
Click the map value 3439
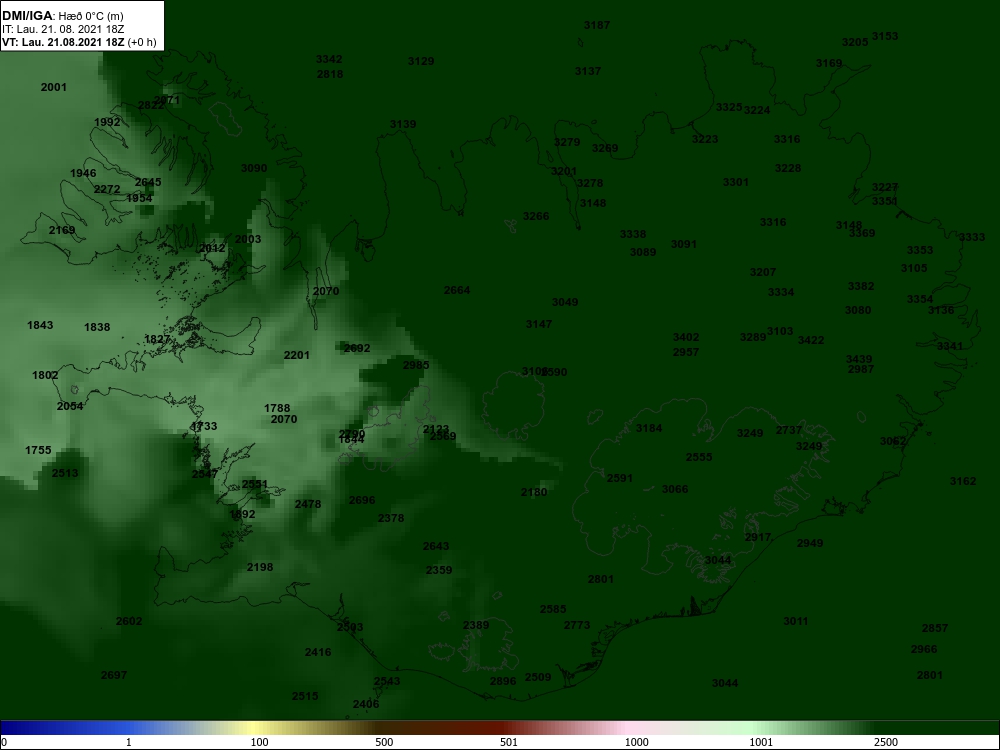859,360
